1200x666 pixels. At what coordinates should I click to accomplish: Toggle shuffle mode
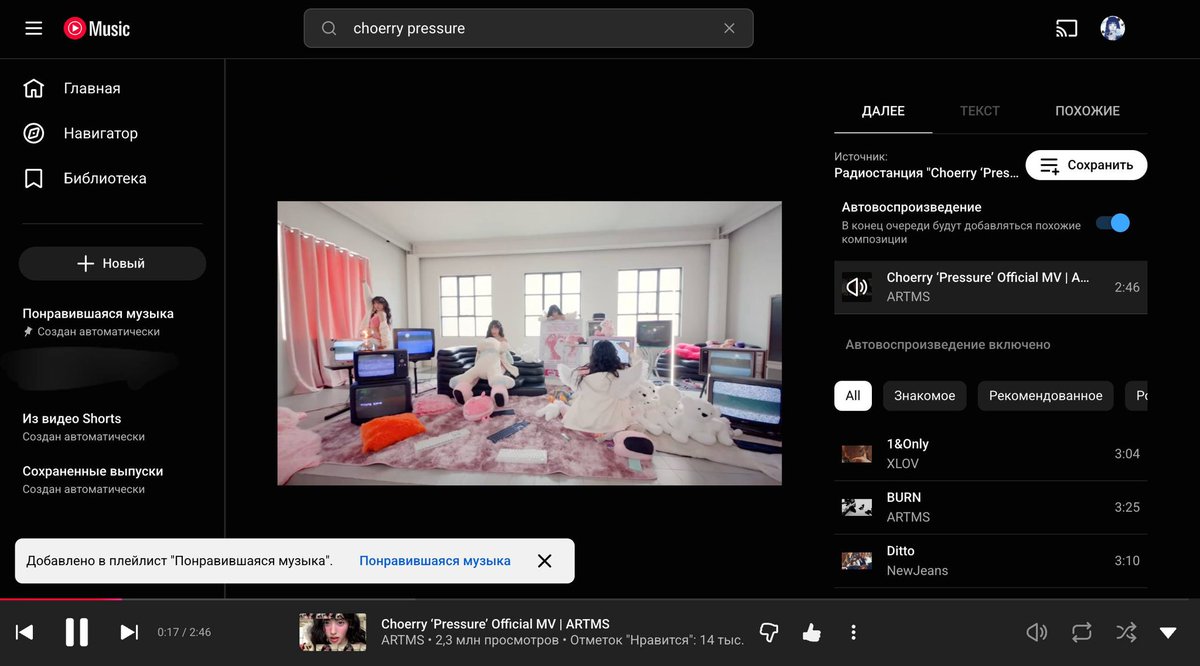click(x=1126, y=632)
